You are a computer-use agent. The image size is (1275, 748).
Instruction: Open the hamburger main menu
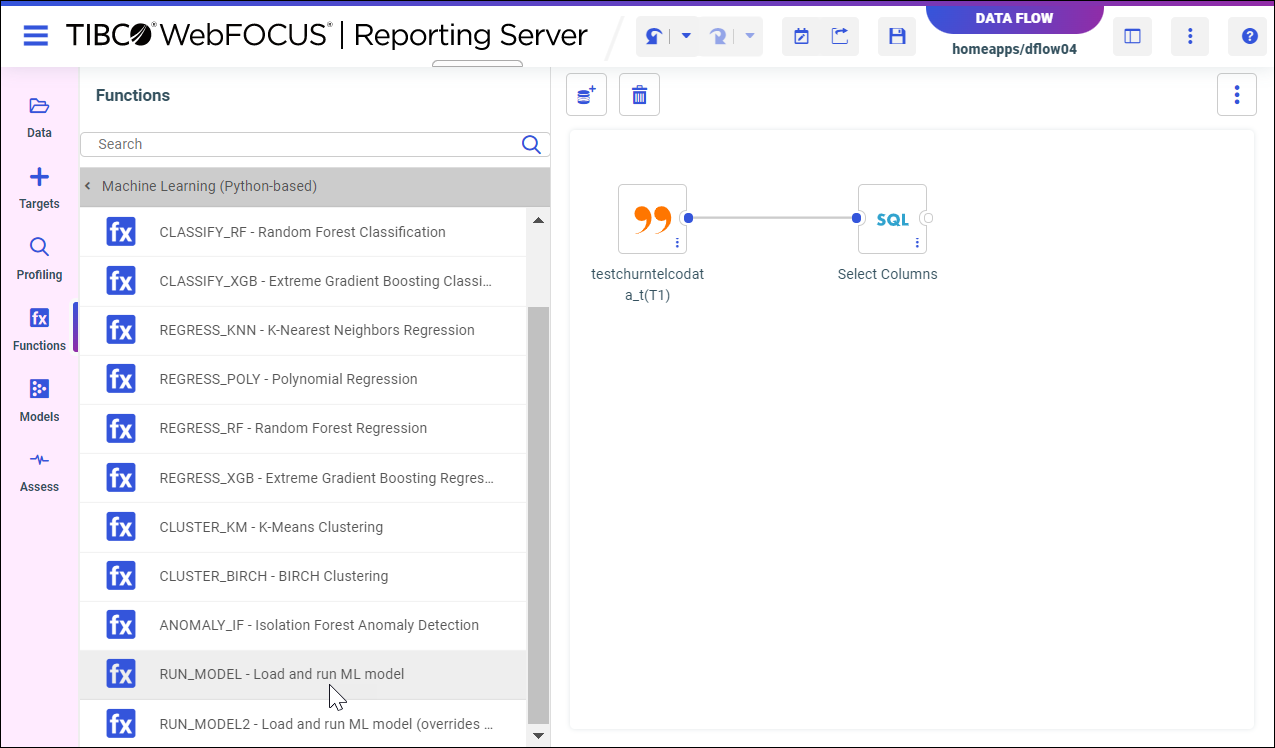[36, 36]
